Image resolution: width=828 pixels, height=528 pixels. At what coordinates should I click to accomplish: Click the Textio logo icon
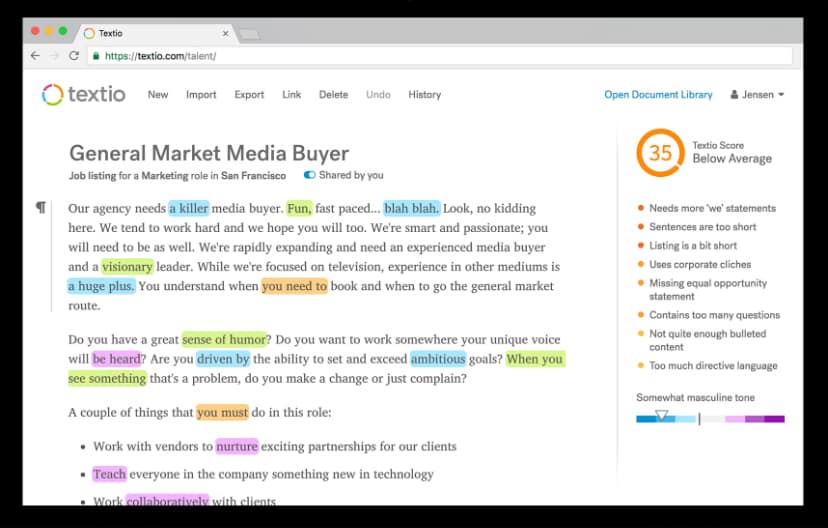pyautogui.click(x=52, y=95)
